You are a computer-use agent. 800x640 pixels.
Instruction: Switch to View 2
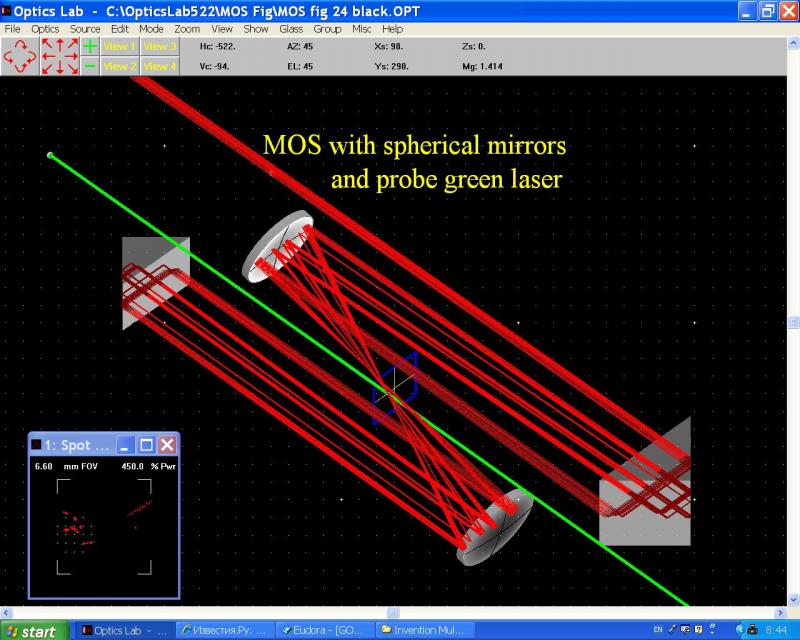coord(120,66)
